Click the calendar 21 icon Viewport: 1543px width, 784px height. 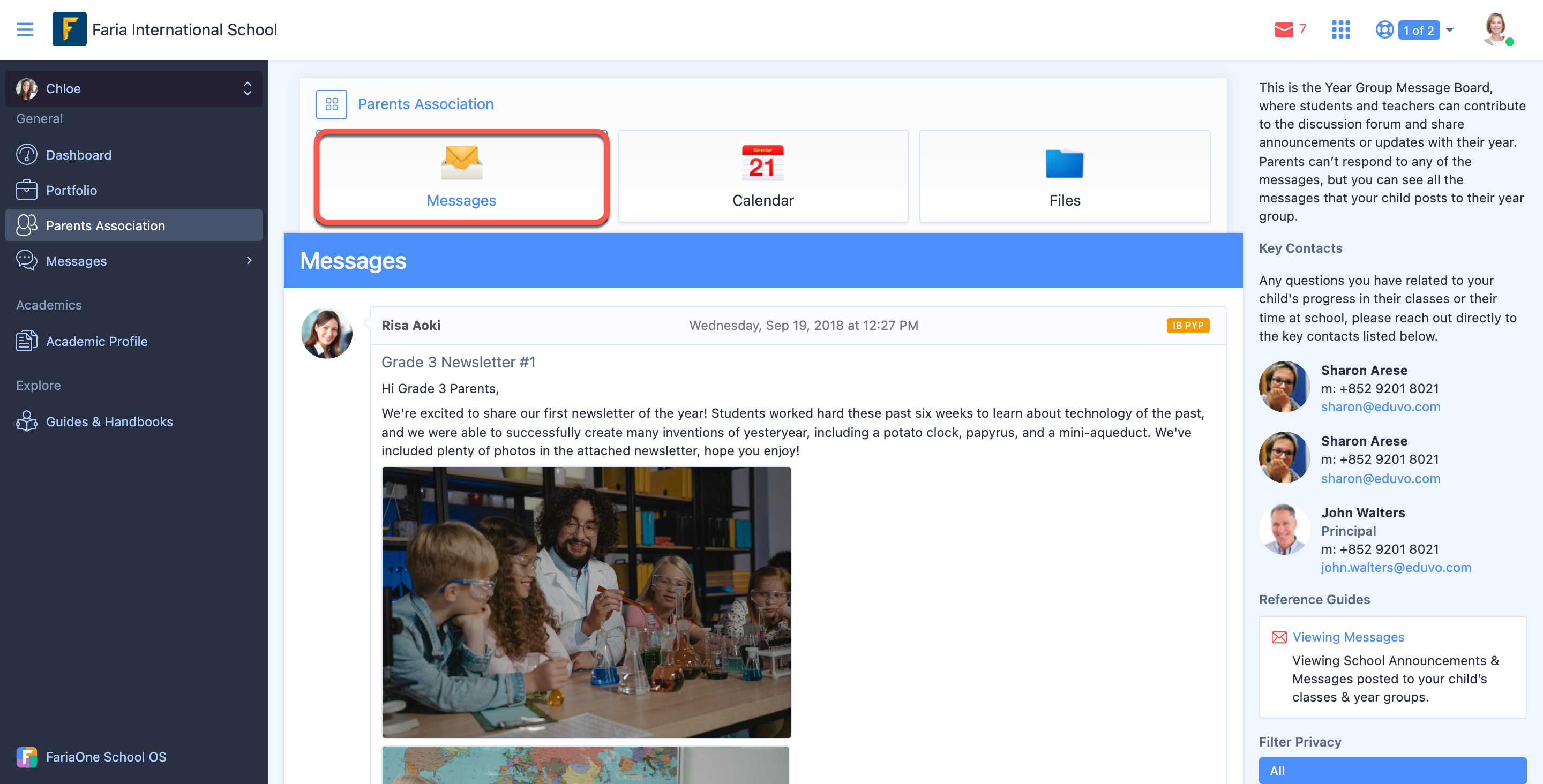(762, 162)
